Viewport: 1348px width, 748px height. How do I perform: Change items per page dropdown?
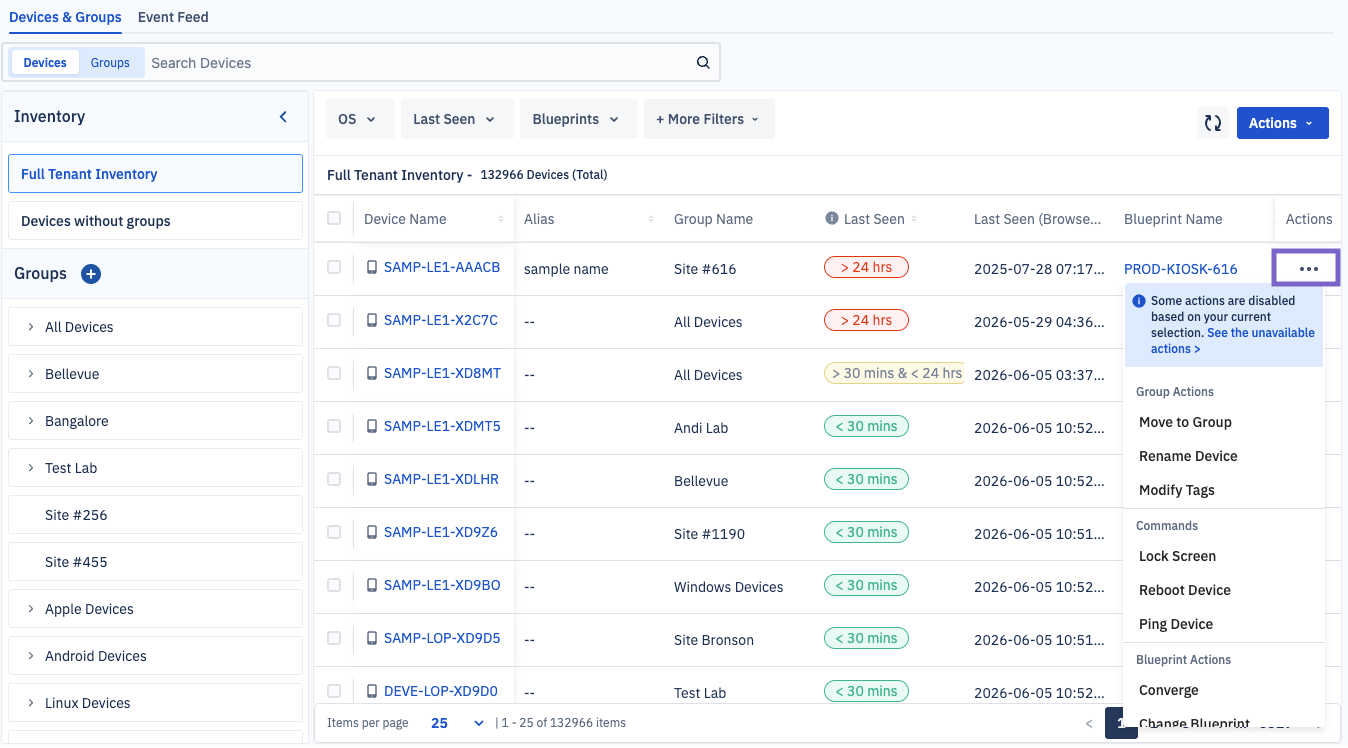(457, 723)
